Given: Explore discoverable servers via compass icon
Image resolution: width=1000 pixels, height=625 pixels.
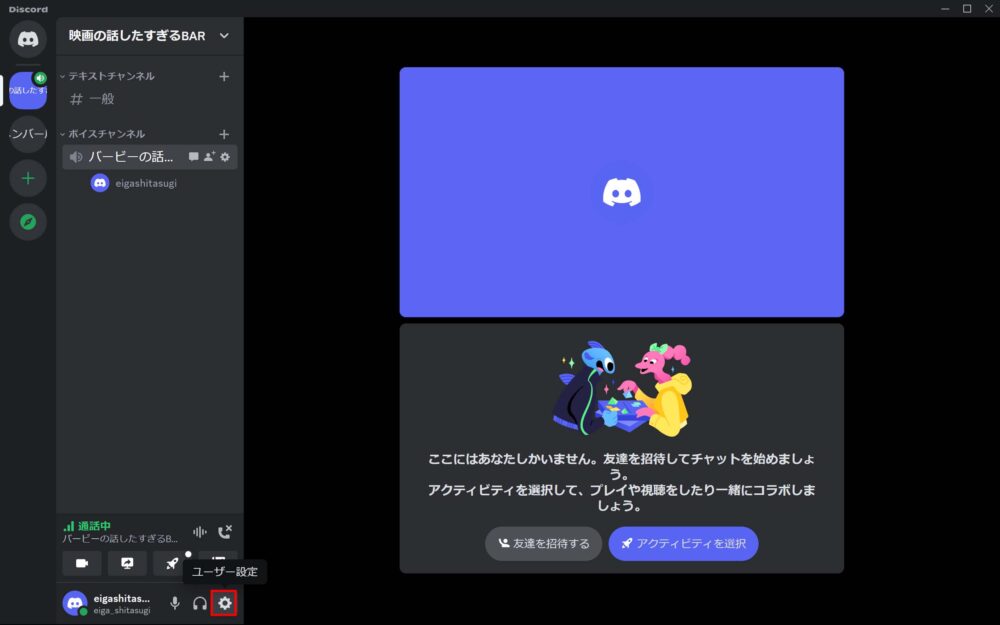Looking at the screenshot, I should click(x=28, y=222).
